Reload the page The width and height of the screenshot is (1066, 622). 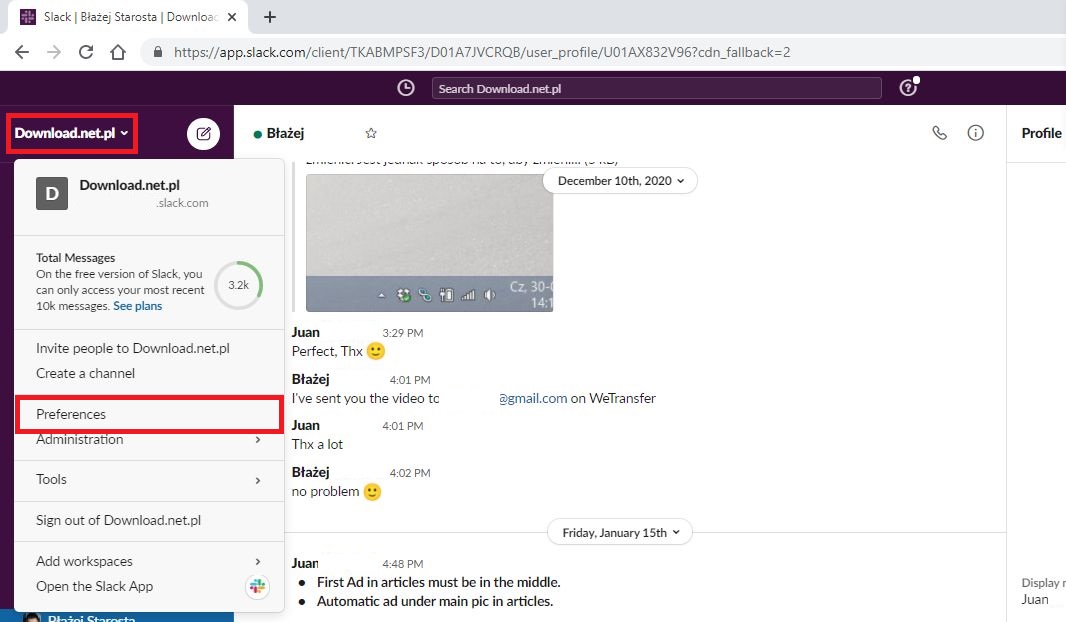(86, 52)
